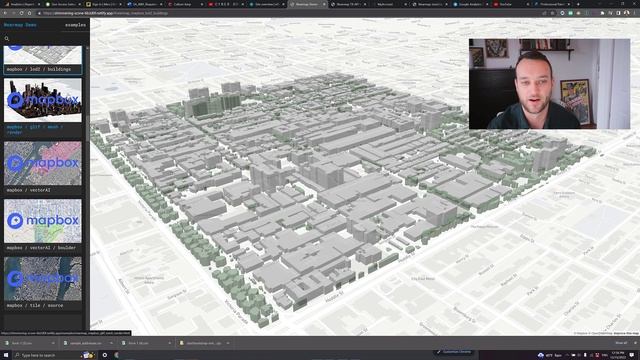Screen dimensions: 640x360
Task: Click the share page icon in address bar
Action: point(544,13)
